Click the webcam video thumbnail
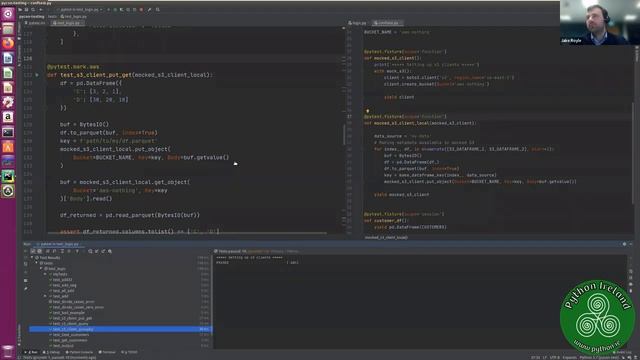This screenshot has height=360, width=640. [x=600, y=22]
